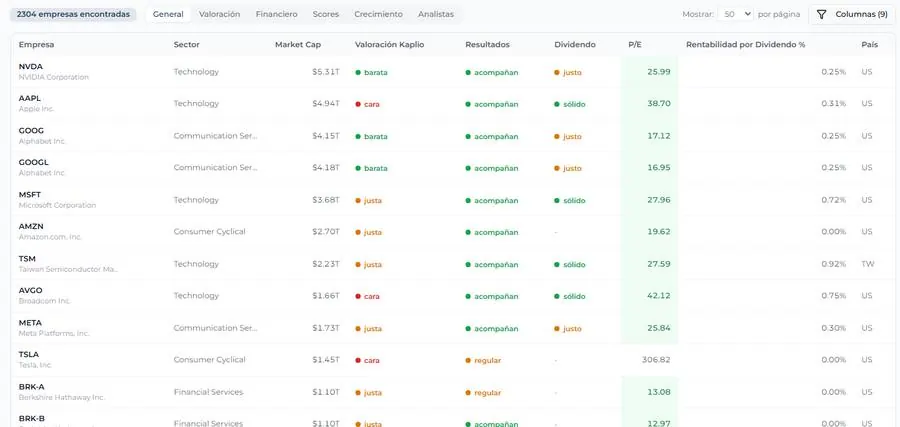Sort by the Sector column header
Viewport: 900px width, 427px height.
[187, 44]
